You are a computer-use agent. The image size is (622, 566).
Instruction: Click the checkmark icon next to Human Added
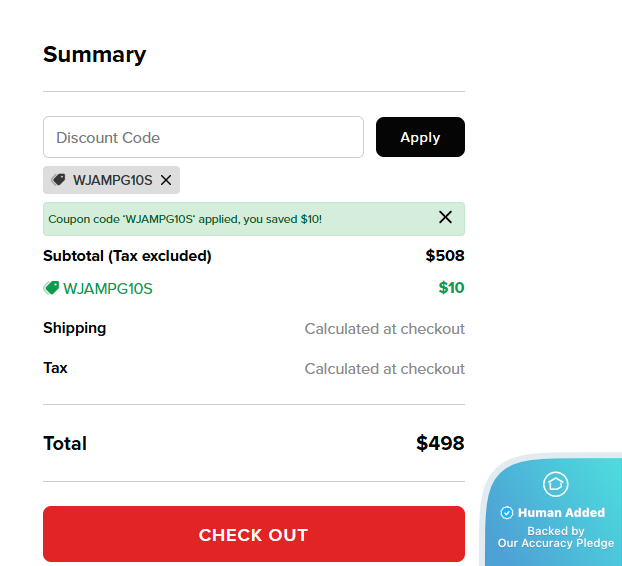click(x=507, y=513)
